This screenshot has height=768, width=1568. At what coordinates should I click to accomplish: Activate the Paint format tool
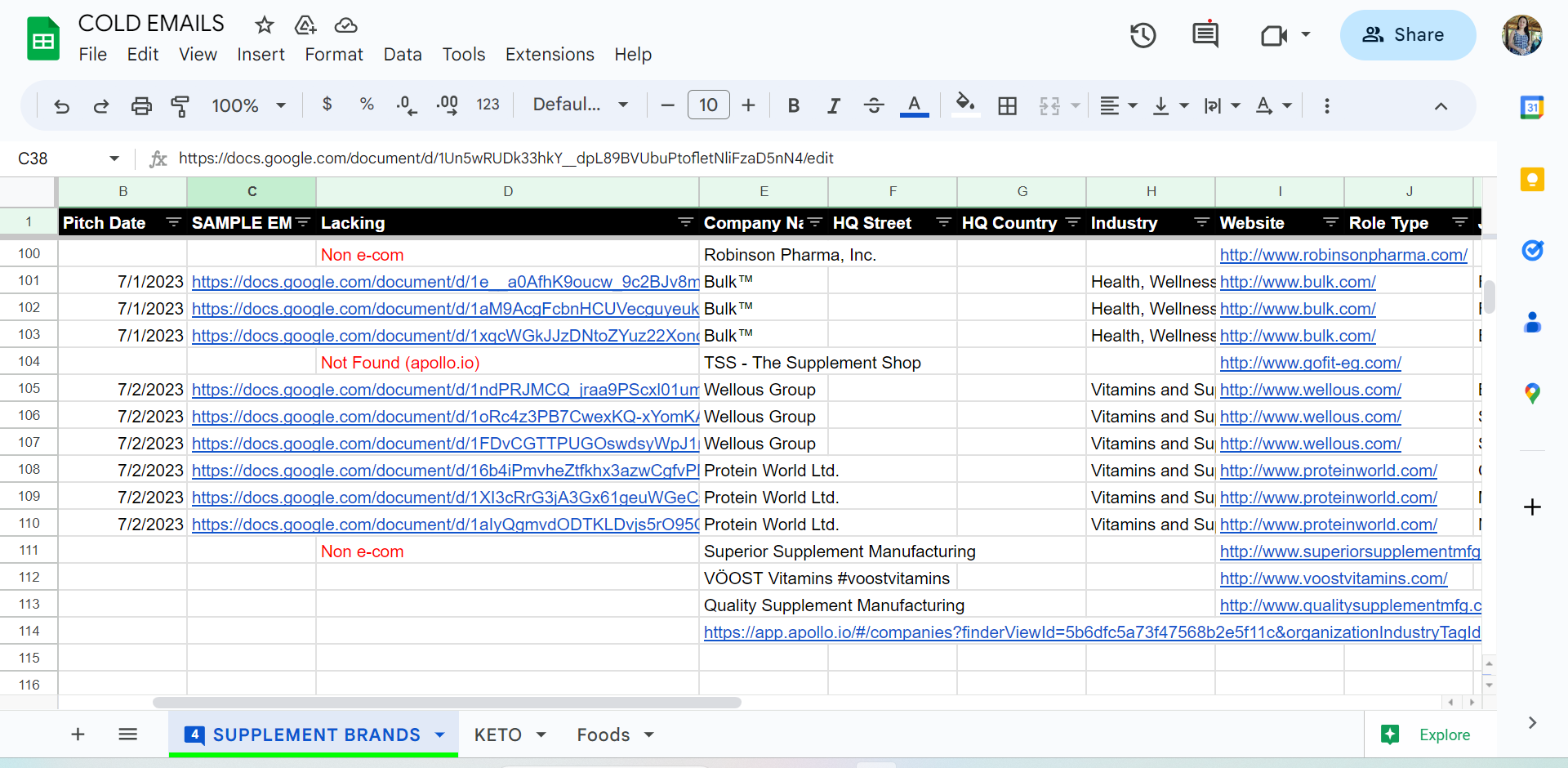tap(180, 105)
